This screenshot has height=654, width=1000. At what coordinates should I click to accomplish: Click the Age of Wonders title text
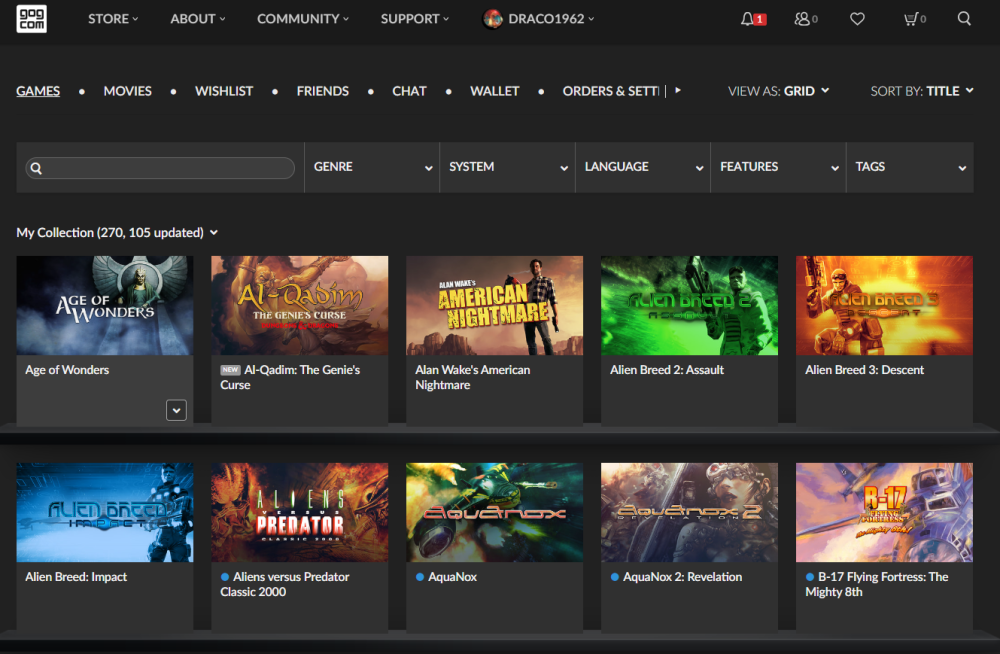pos(67,370)
